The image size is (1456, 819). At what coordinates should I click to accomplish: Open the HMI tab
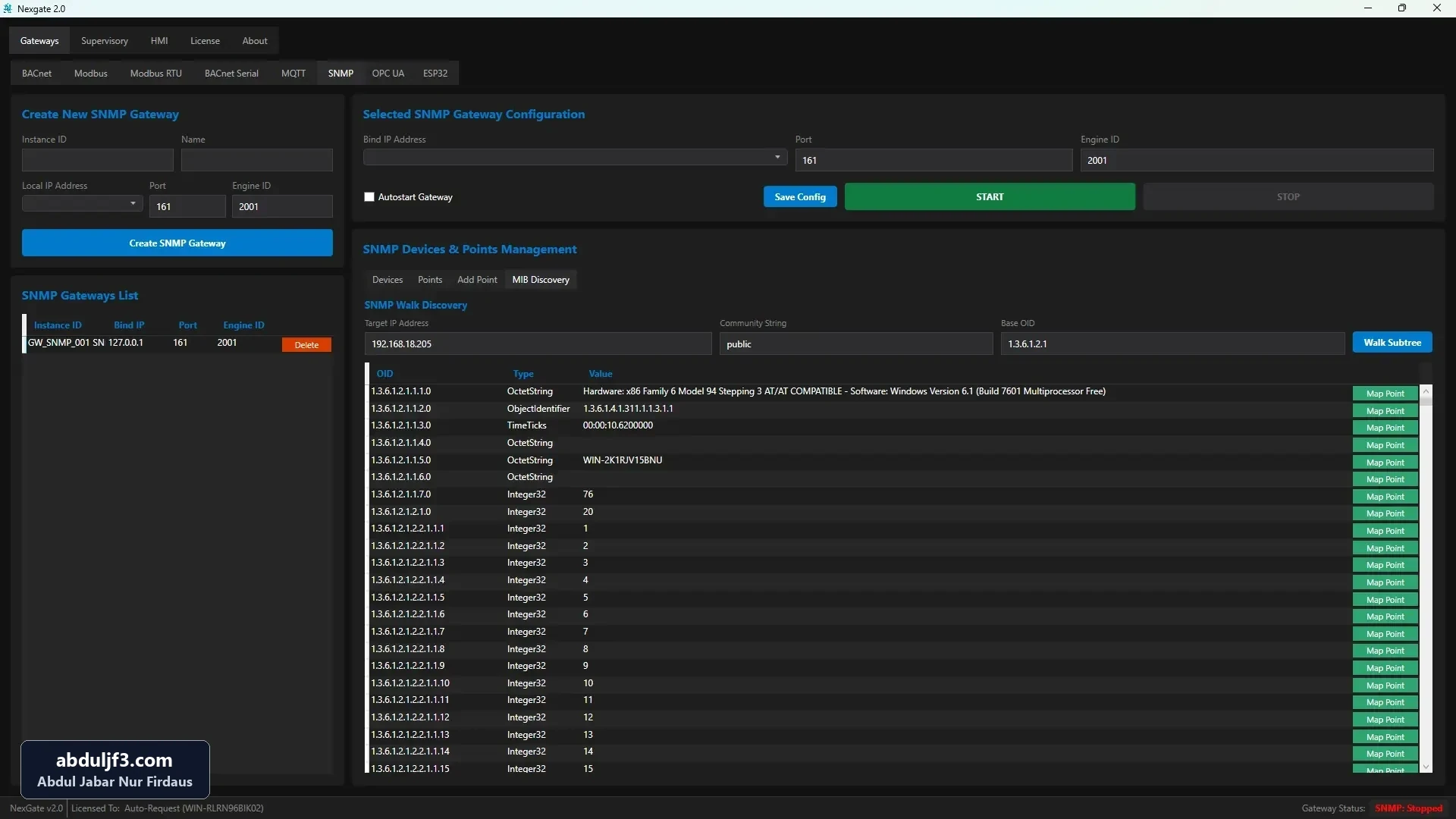[159, 41]
